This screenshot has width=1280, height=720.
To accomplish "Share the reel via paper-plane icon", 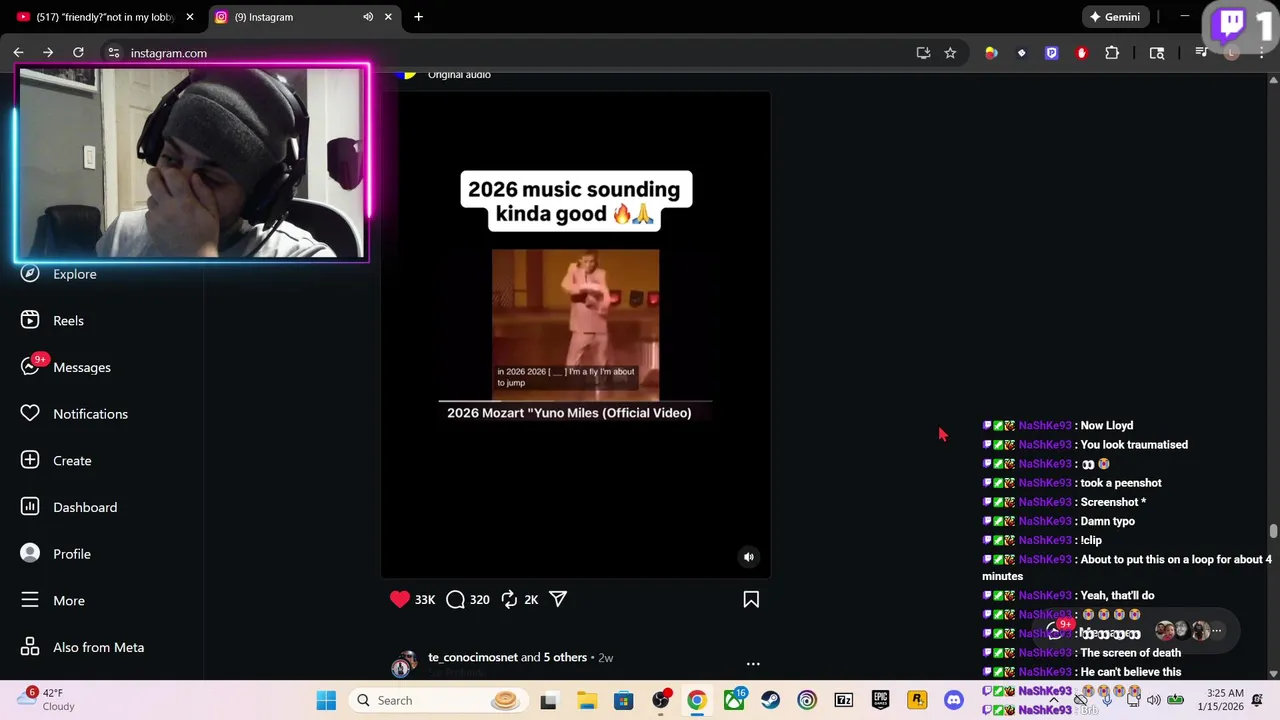I will pyautogui.click(x=558, y=599).
